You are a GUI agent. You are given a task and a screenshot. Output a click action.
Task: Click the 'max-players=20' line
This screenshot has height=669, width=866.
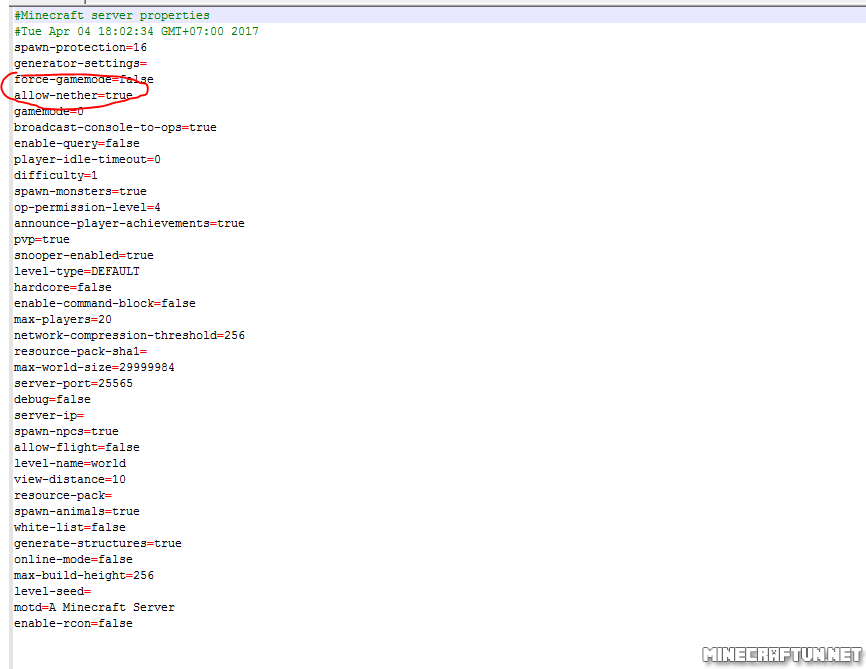tap(63, 320)
